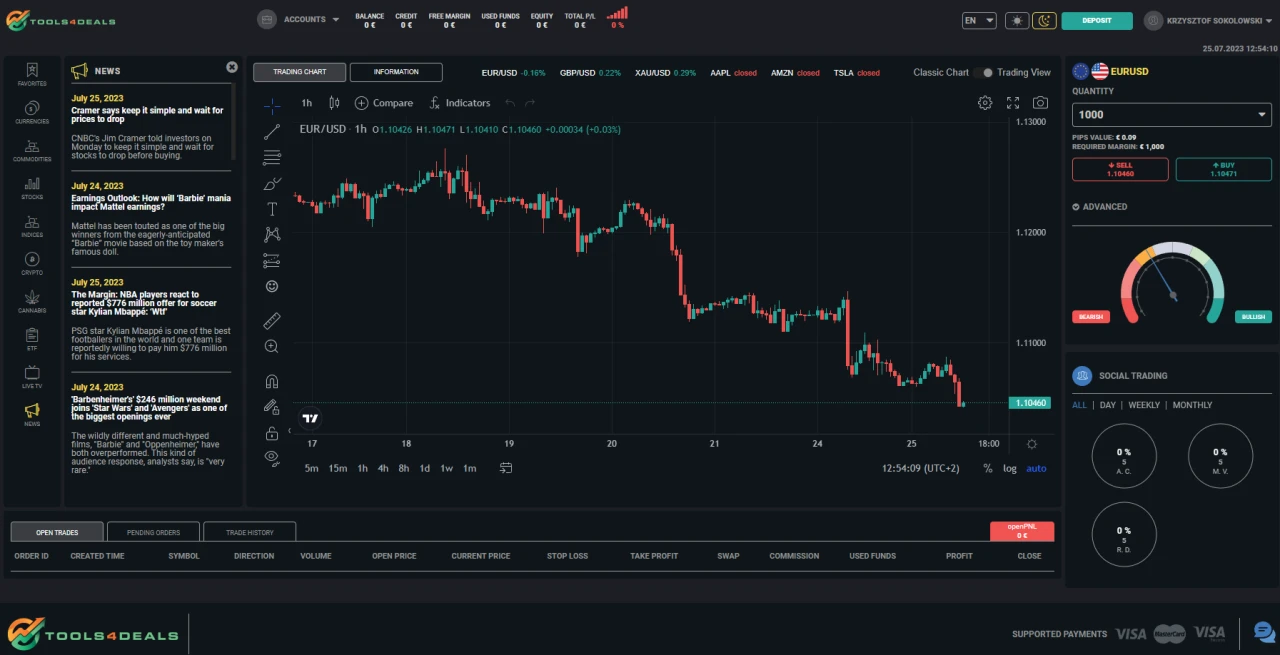Select the trend line drawing tool

pyautogui.click(x=272, y=132)
